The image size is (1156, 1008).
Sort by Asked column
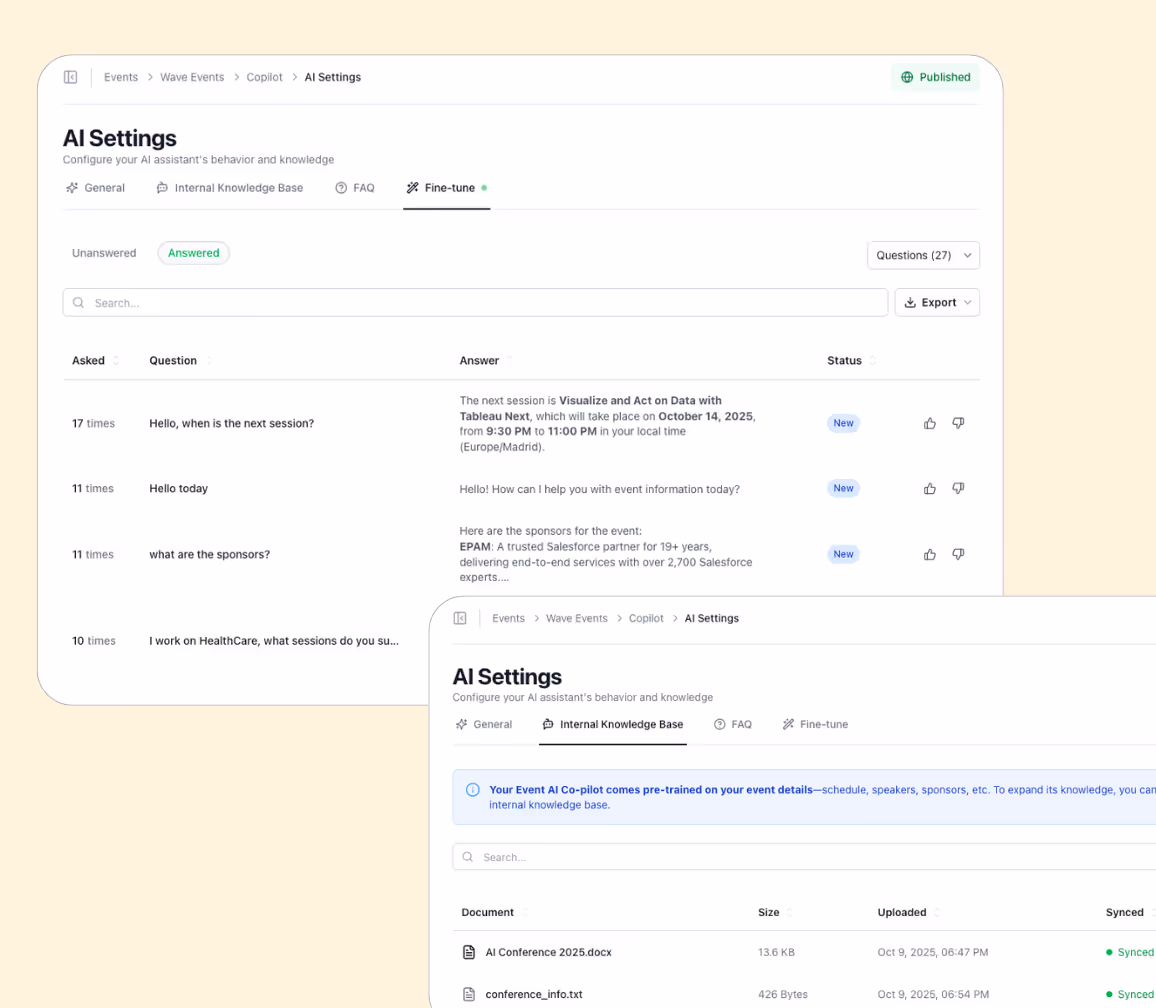(95, 361)
